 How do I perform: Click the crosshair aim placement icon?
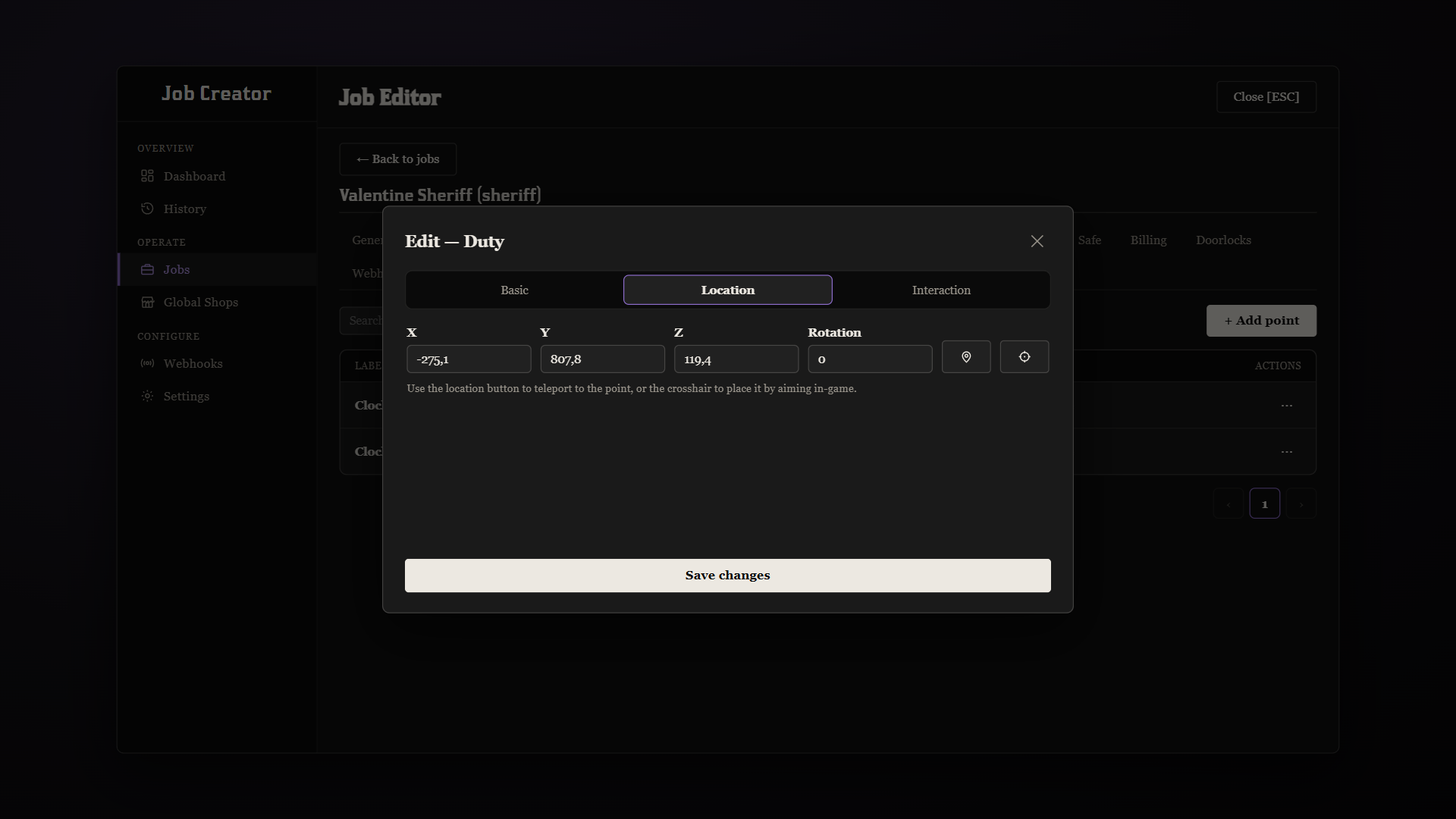[x=1025, y=357]
